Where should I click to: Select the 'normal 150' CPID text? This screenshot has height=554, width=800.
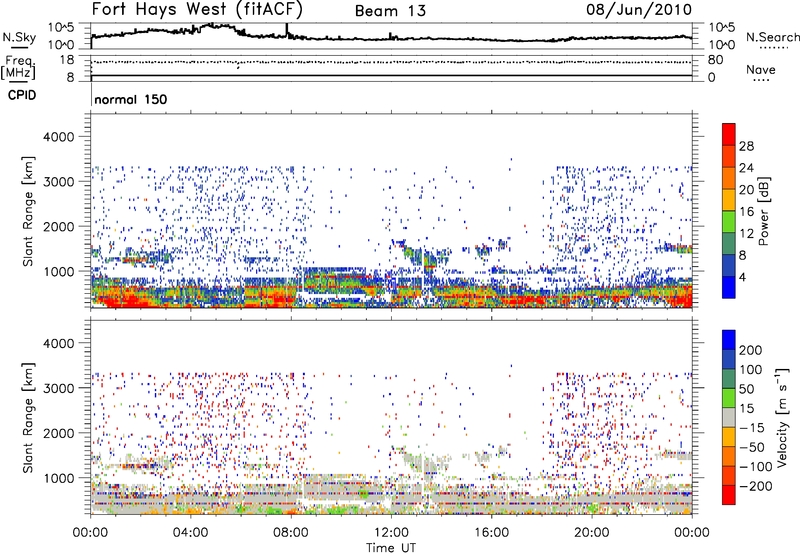[131, 99]
